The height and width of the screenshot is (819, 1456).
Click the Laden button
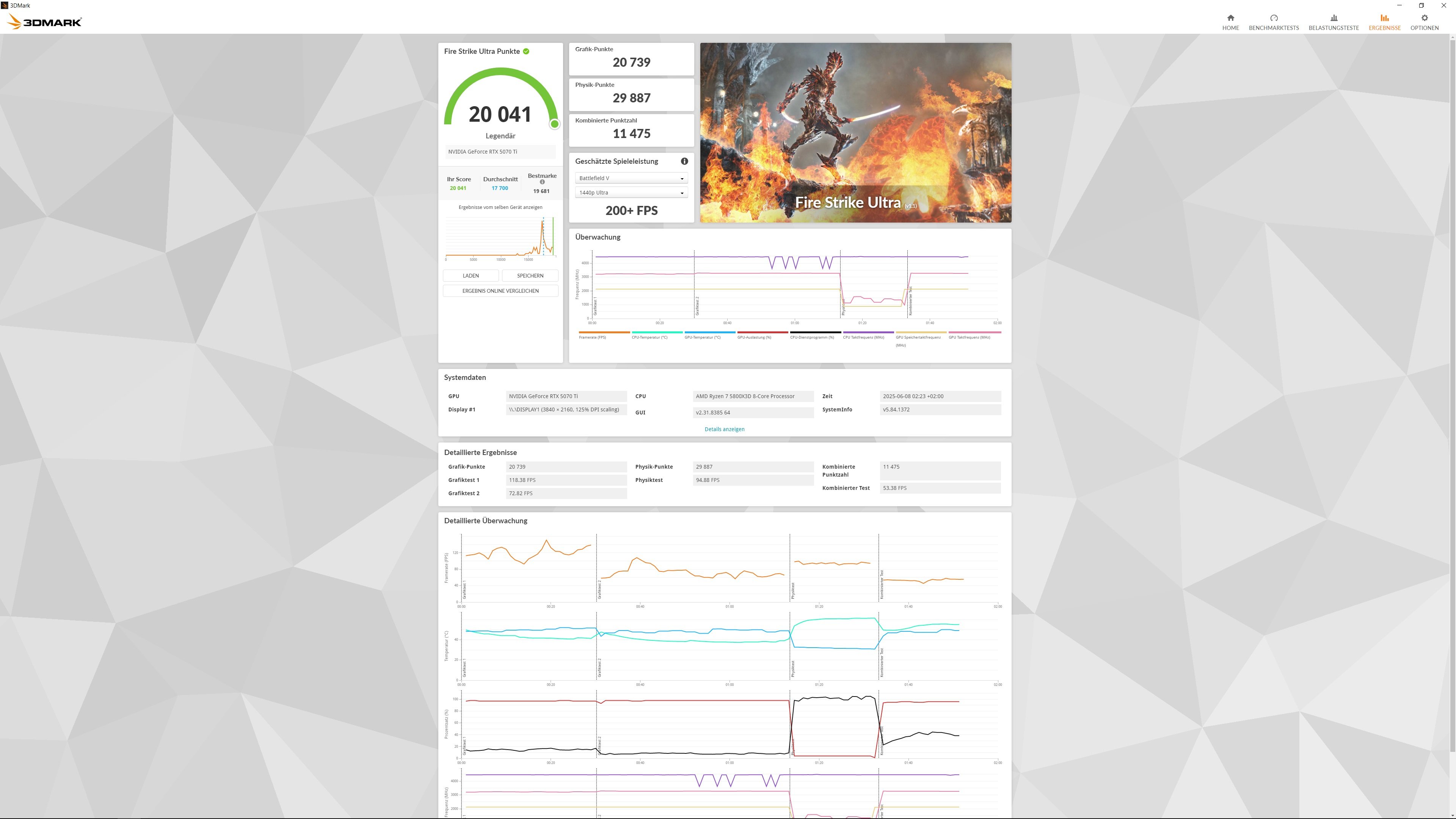470,276
